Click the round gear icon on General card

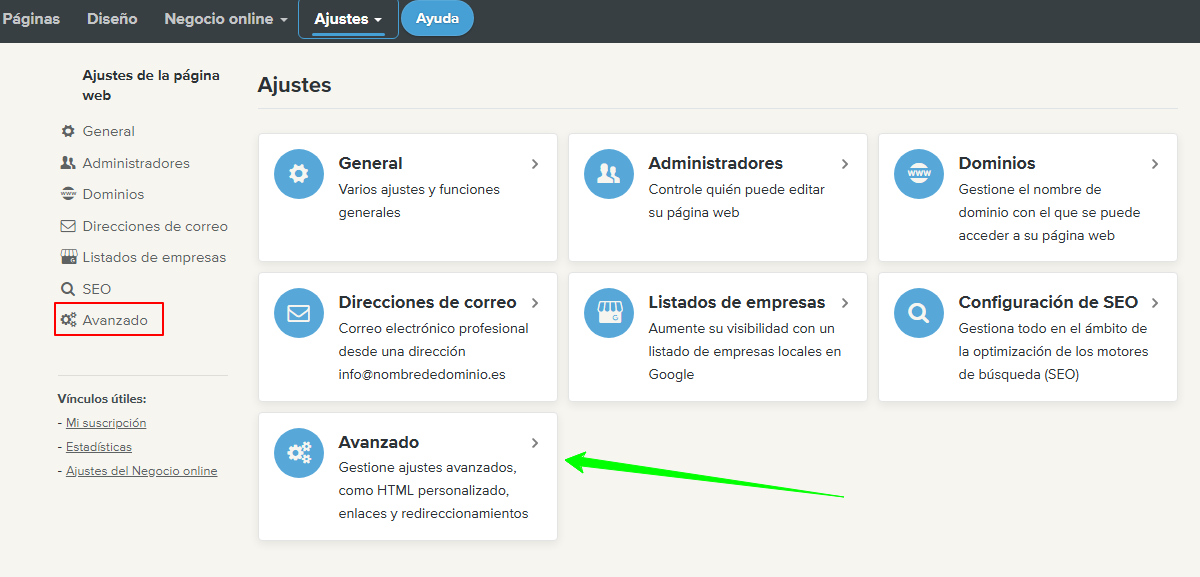[x=299, y=174]
